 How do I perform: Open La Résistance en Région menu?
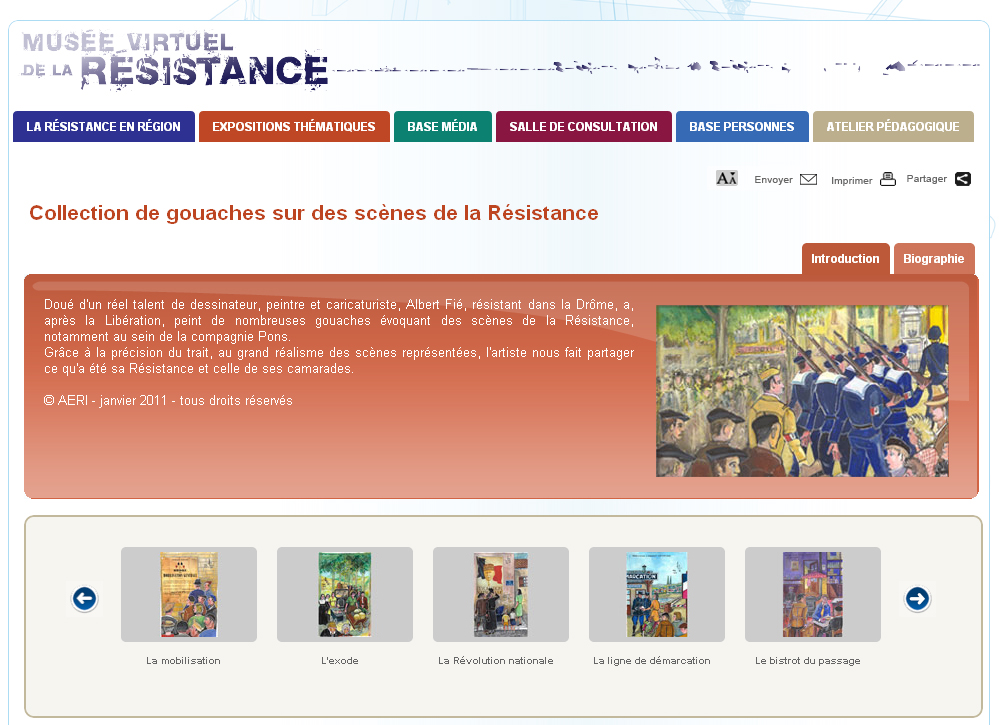tap(104, 126)
